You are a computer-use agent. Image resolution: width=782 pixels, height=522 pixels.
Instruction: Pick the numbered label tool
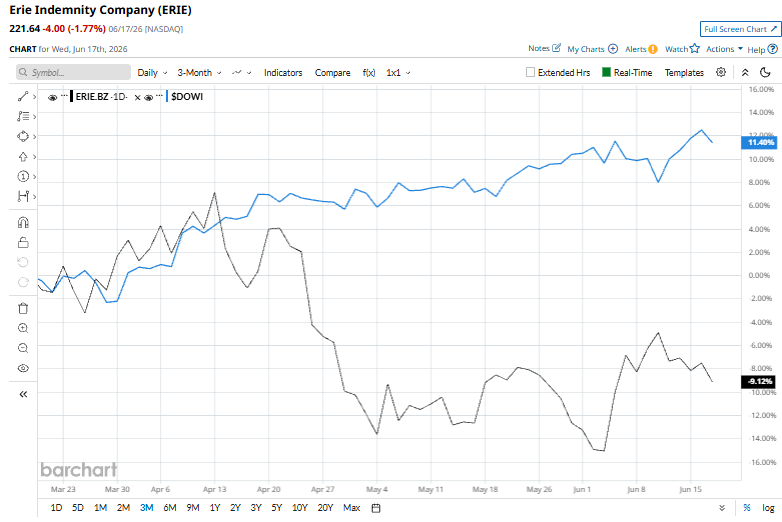click(x=23, y=176)
